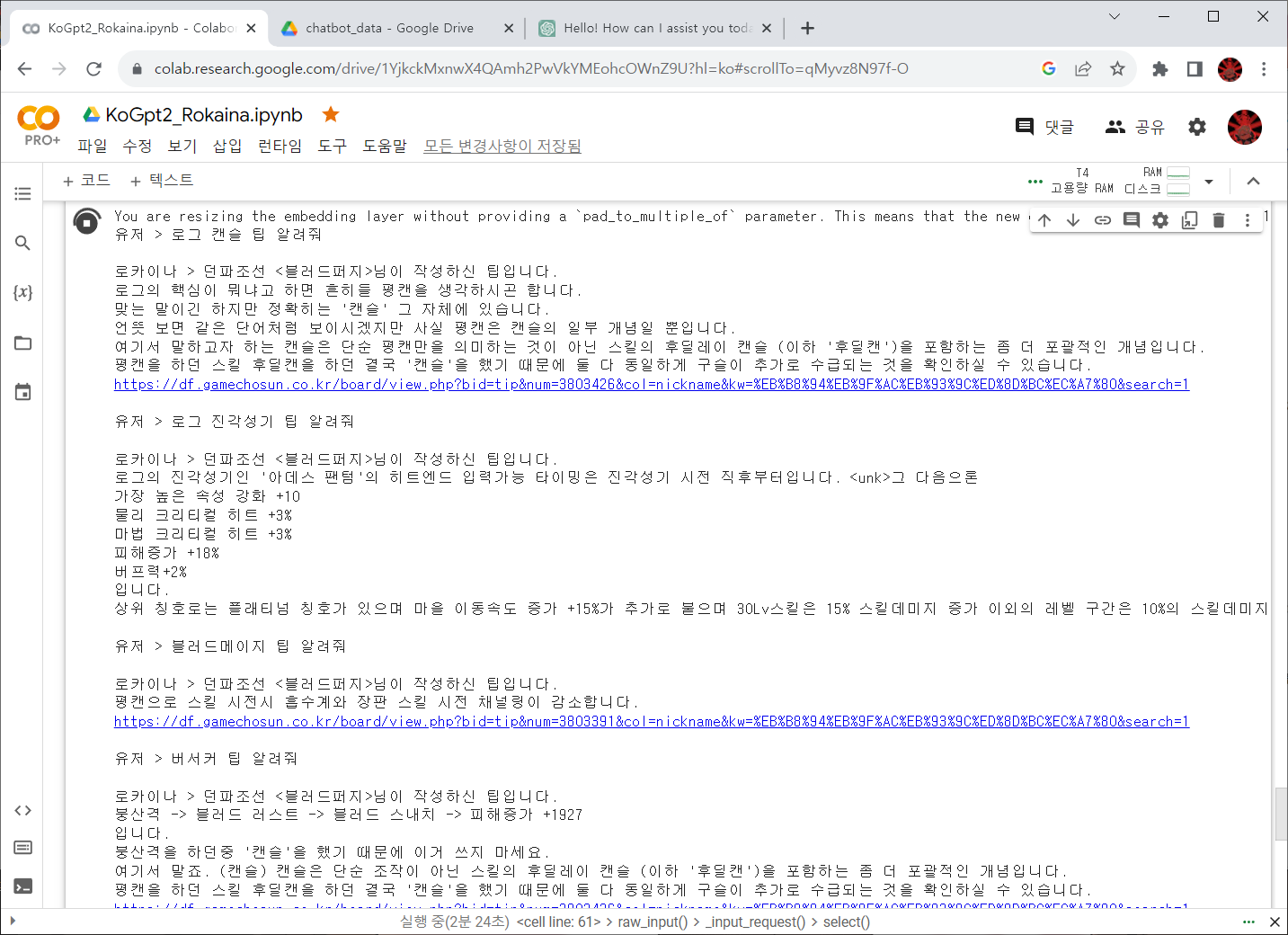This screenshot has width=1288, height=935.
Task: Open find and replace search panel
Action: (x=22, y=243)
